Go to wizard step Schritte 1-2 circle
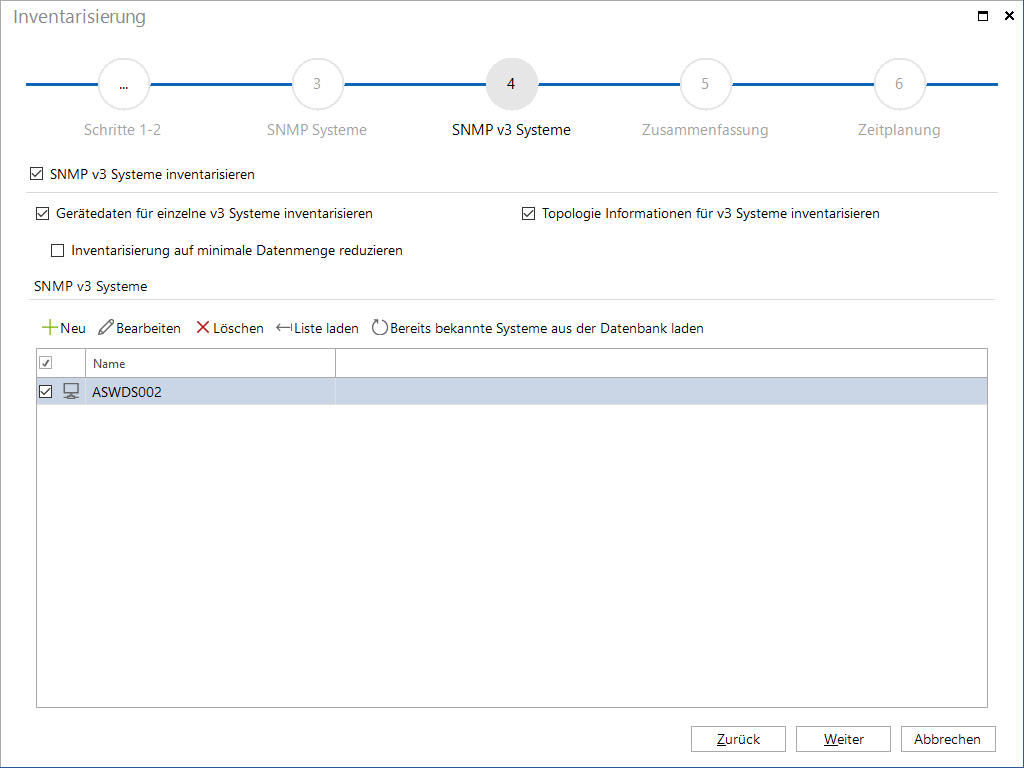The height and width of the screenshot is (768, 1024). coord(123,84)
